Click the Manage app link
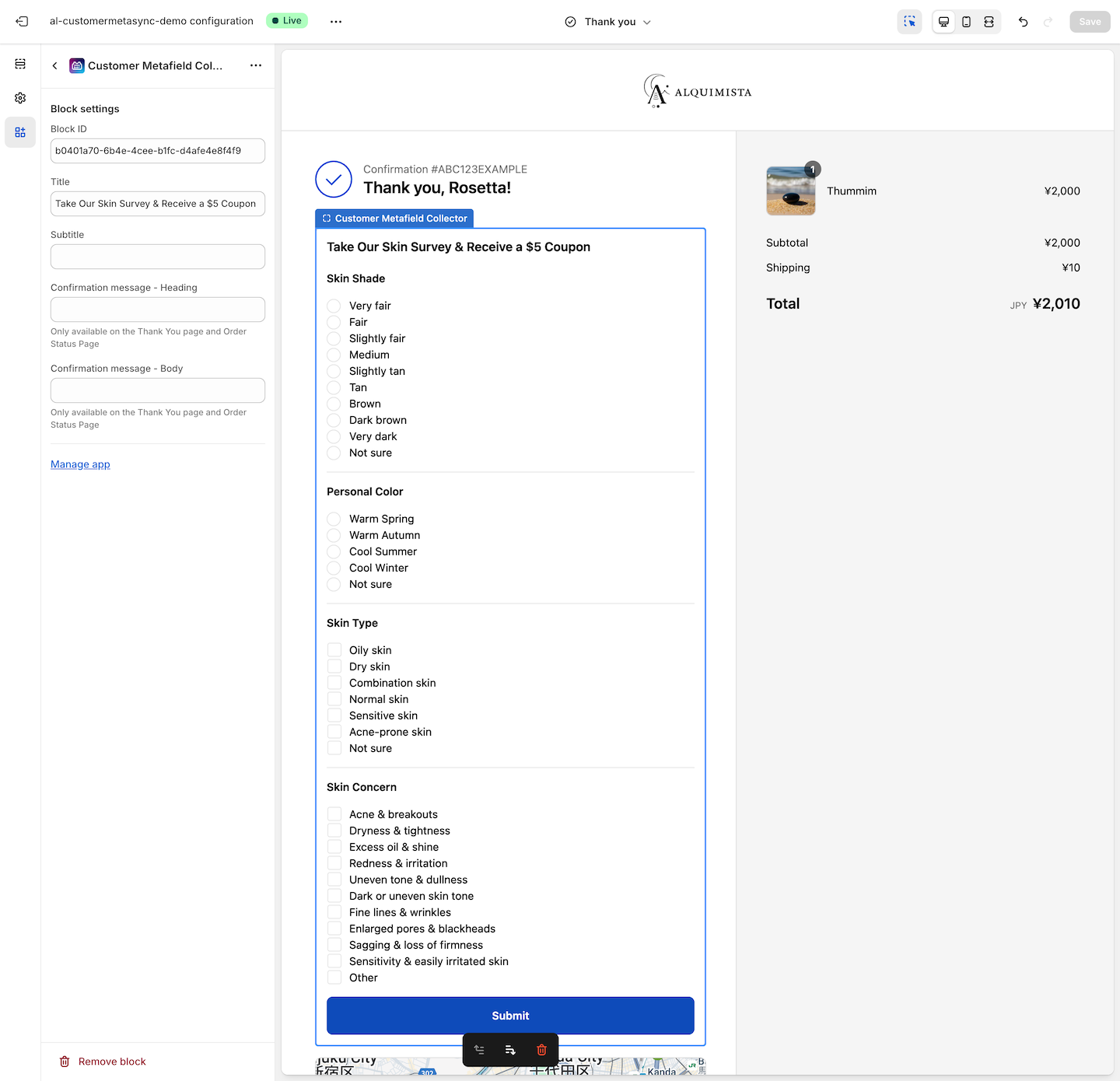Viewport: 1120px width, 1081px height. point(80,464)
